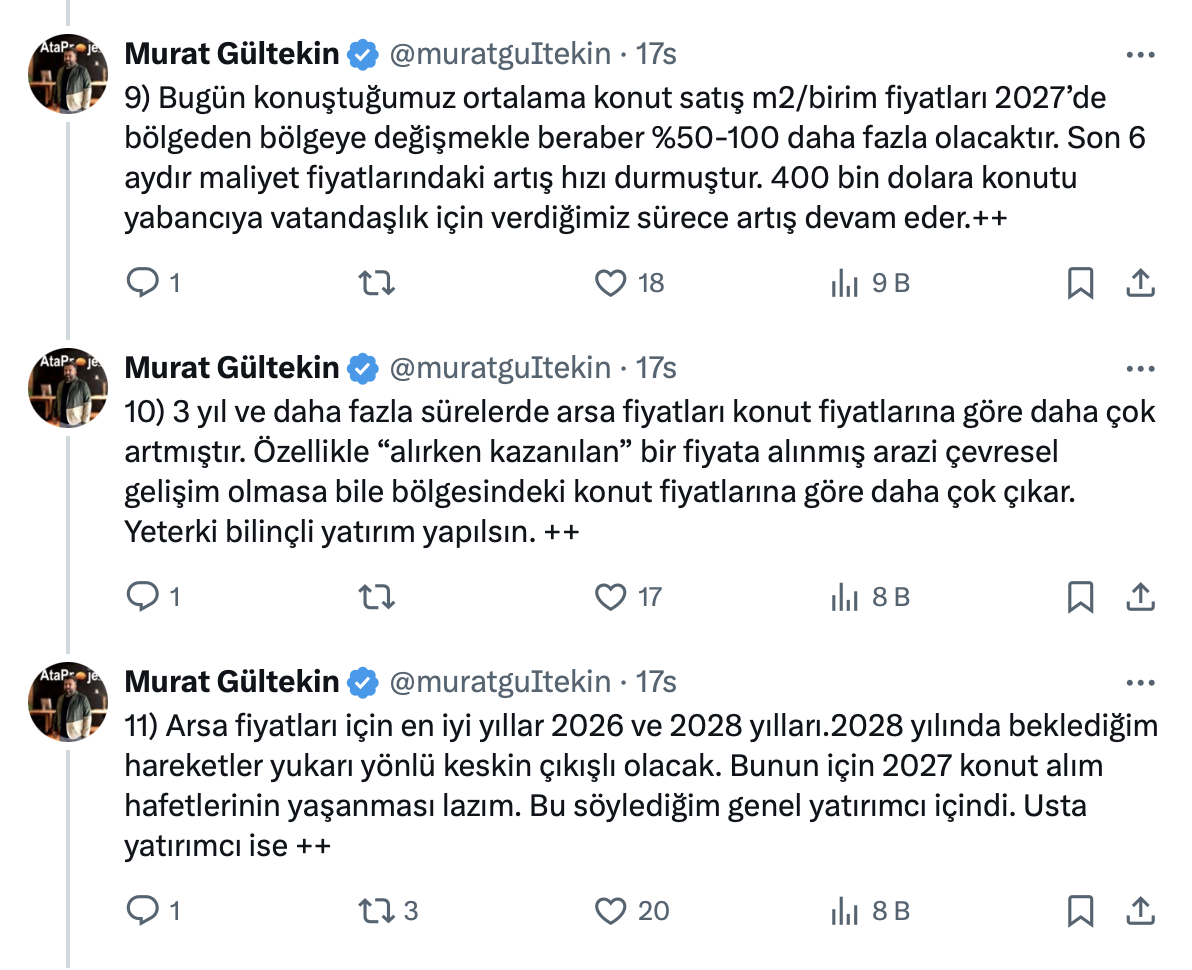Open more options for tweet 10
The width and height of the screenshot is (1192, 970).
[x=1140, y=369]
